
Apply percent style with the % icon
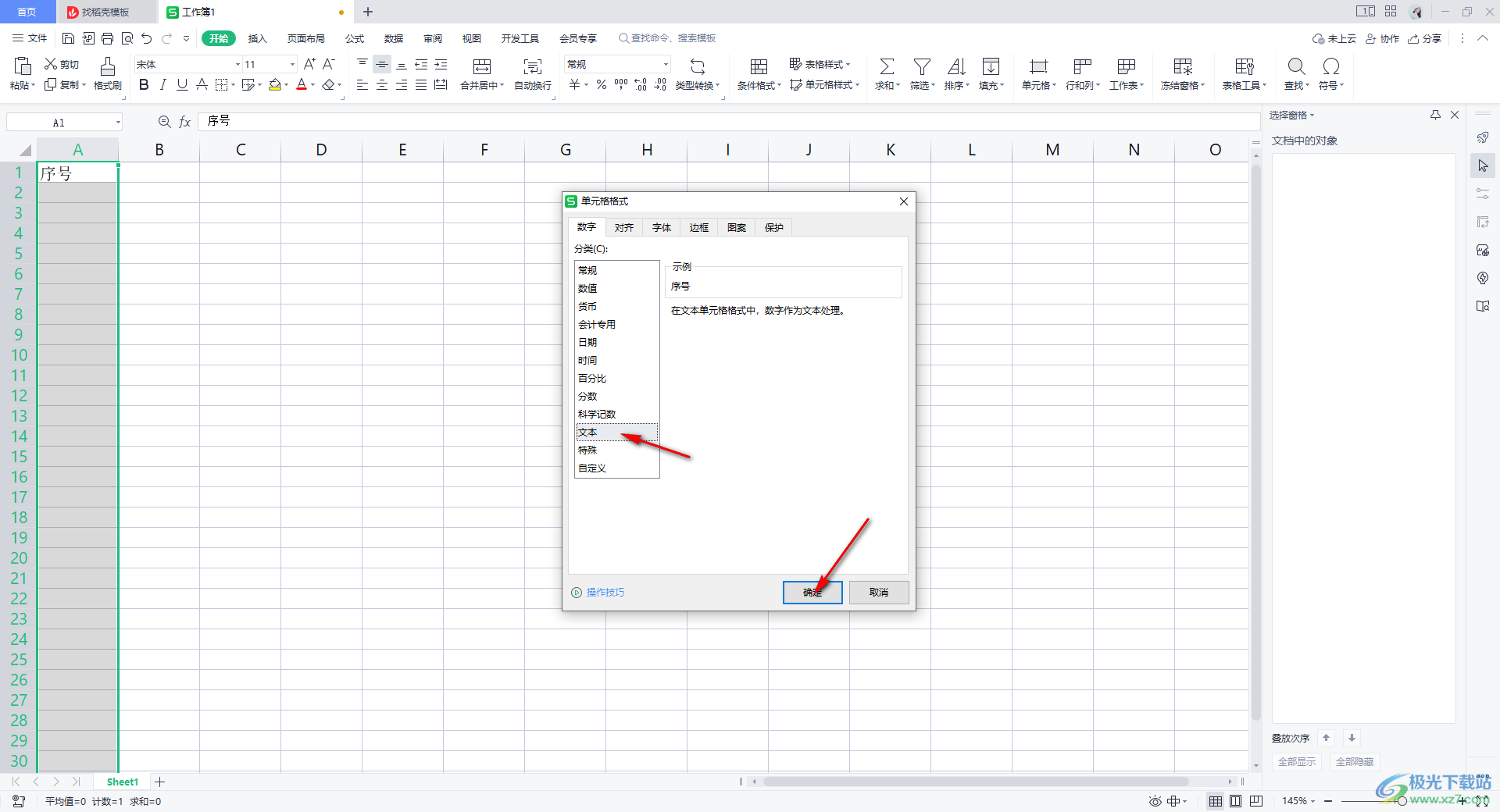602,84
